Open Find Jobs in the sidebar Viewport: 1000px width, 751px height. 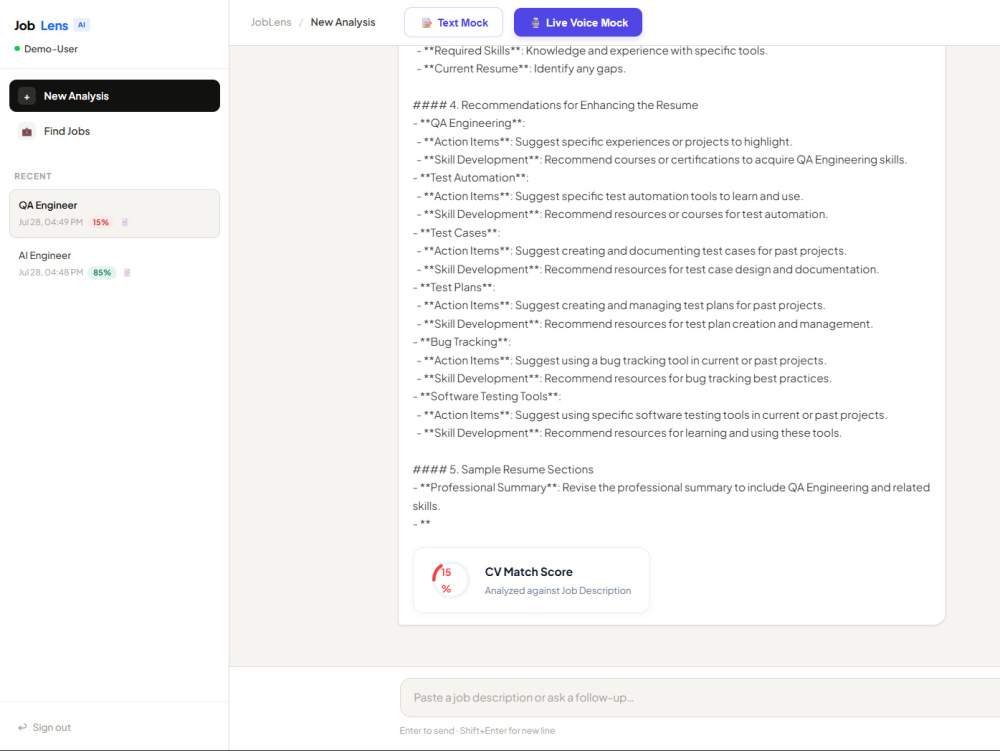tap(115, 131)
